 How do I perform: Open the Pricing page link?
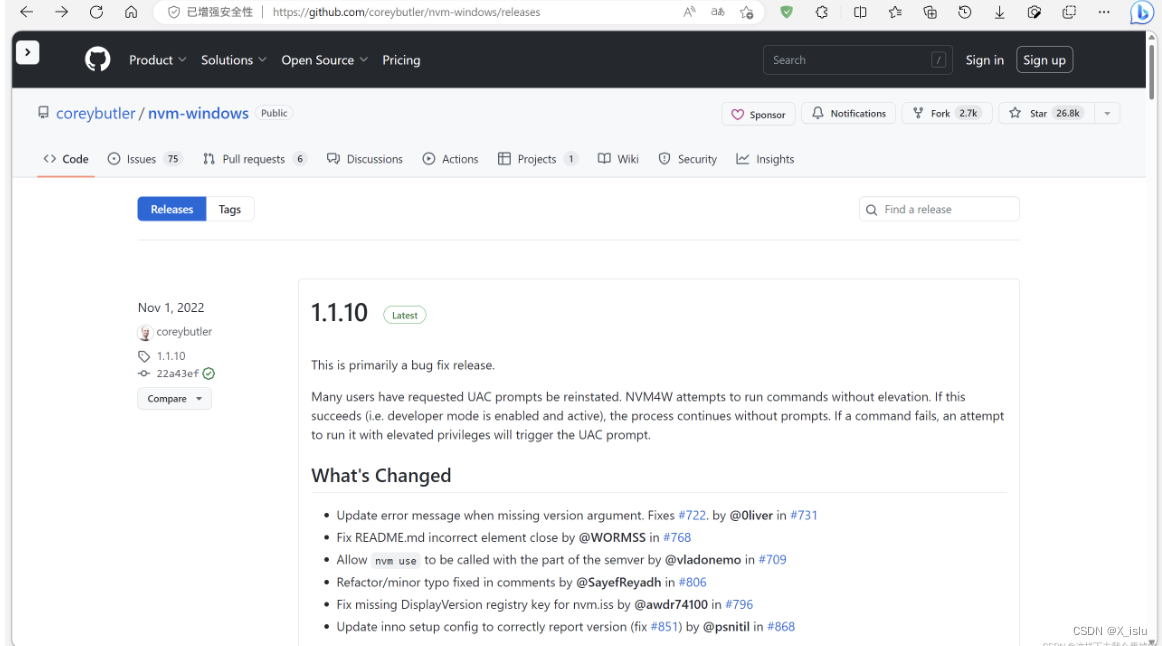(x=401, y=60)
